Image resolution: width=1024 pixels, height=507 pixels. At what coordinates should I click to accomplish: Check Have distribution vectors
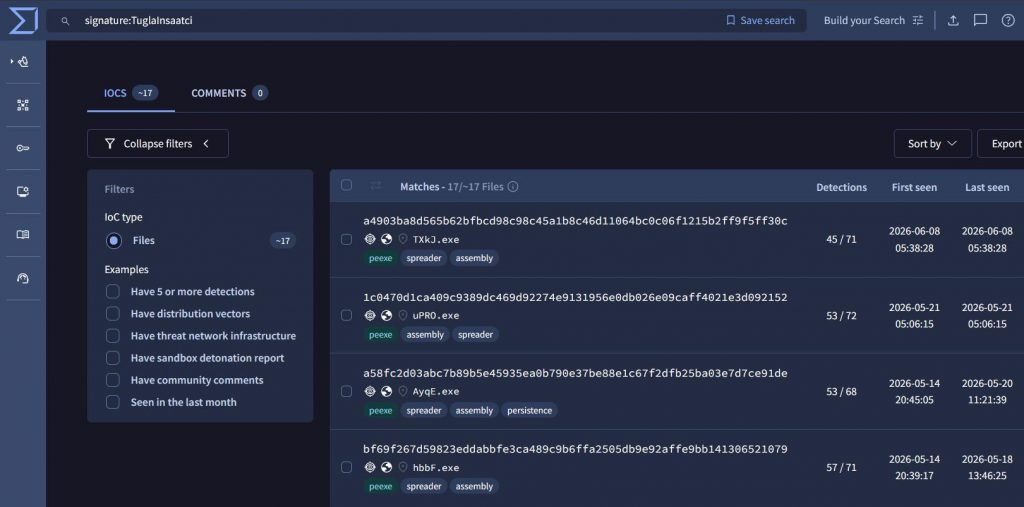pos(113,314)
